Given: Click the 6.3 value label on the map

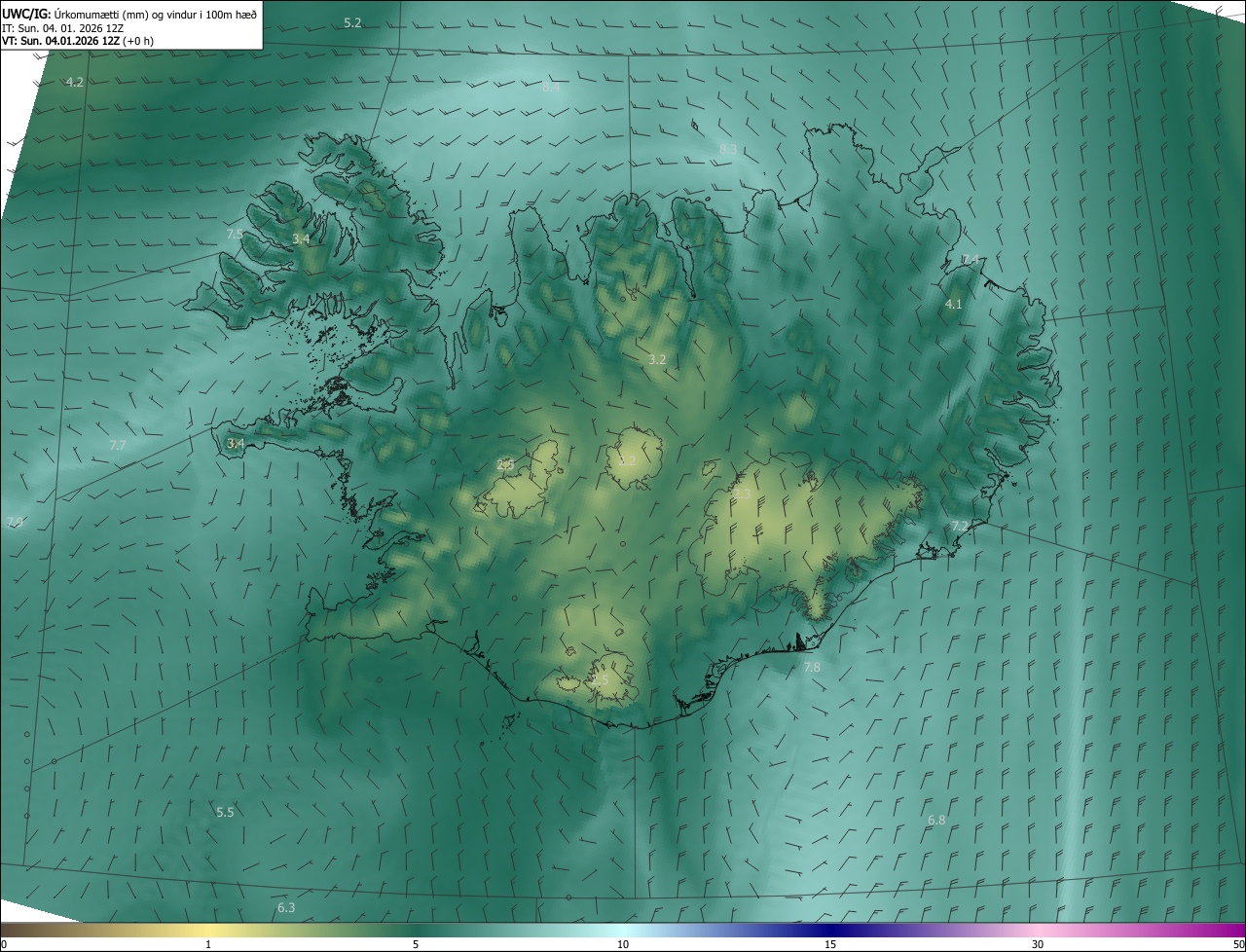Looking at the screenshot, I should tap(286, 908).
